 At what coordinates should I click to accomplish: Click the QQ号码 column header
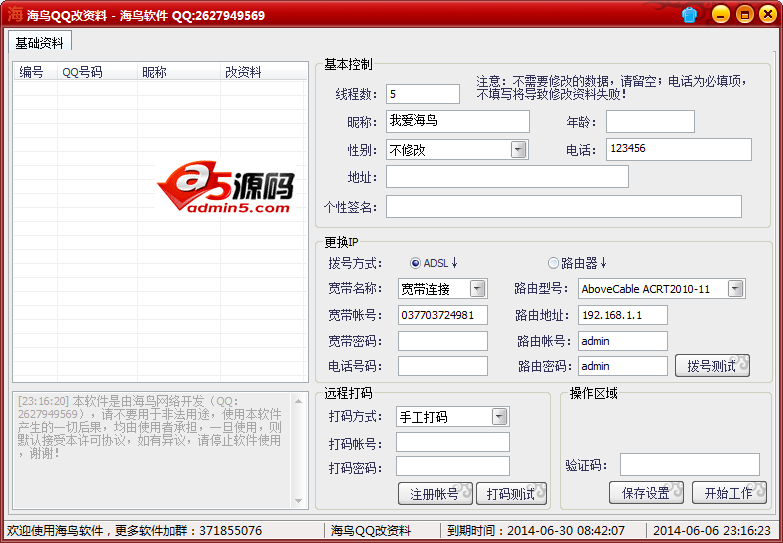[x=97, y=72]
